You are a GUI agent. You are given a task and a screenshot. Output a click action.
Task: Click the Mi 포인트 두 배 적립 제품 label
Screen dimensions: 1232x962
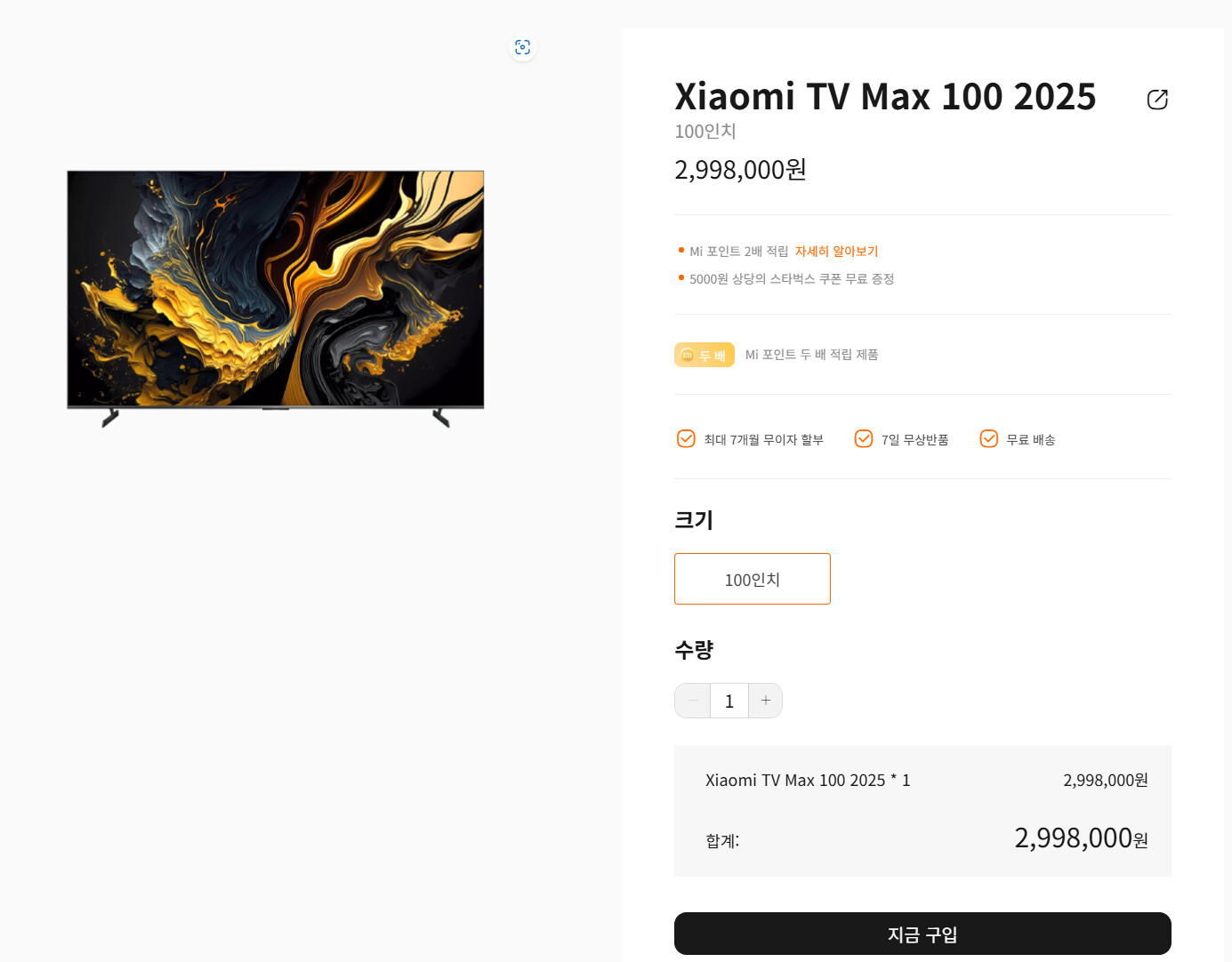pos(811,355)
